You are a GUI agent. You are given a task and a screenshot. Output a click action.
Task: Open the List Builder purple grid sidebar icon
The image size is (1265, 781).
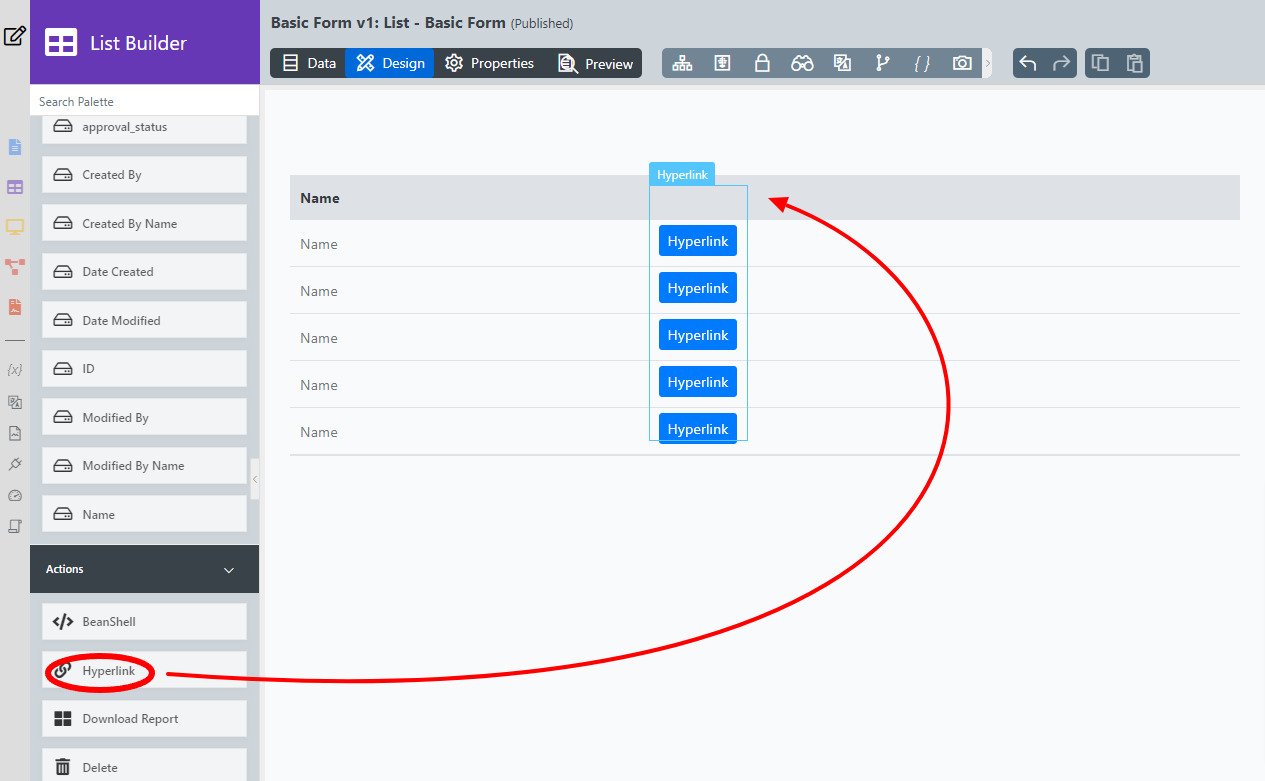(15, 187)
